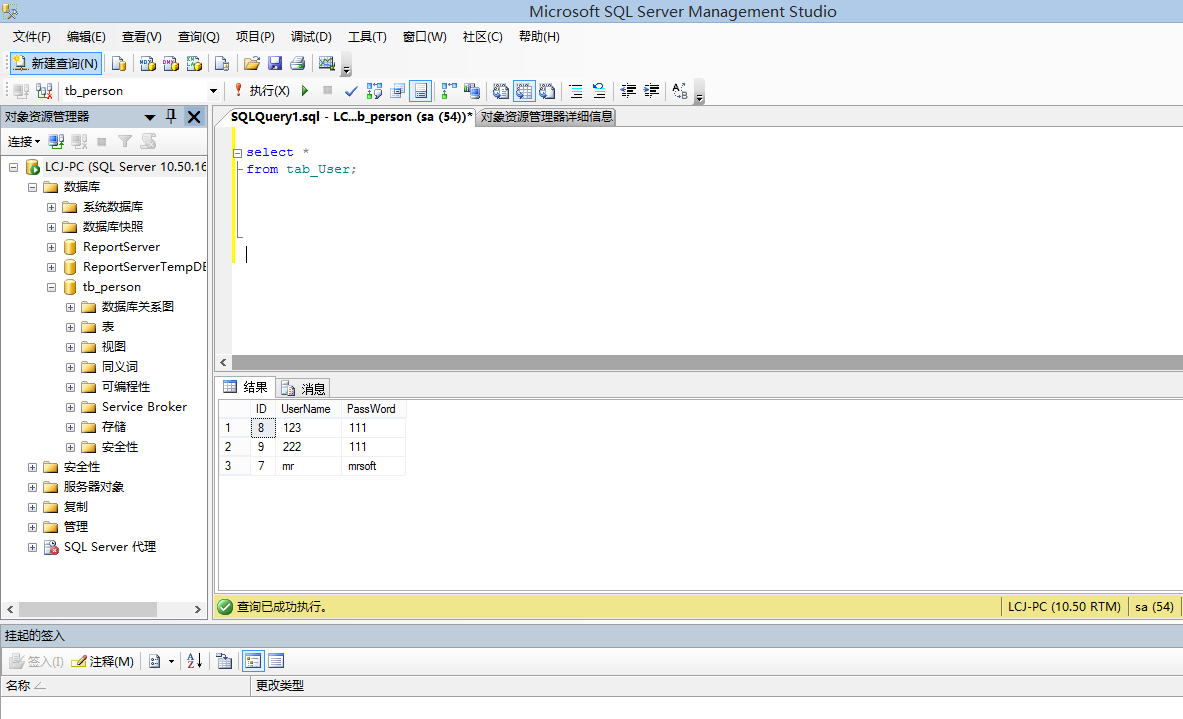Toggle Include Actual Execution Plan
This screenshot has height=719, width=1183.
[x=449, y=91]
